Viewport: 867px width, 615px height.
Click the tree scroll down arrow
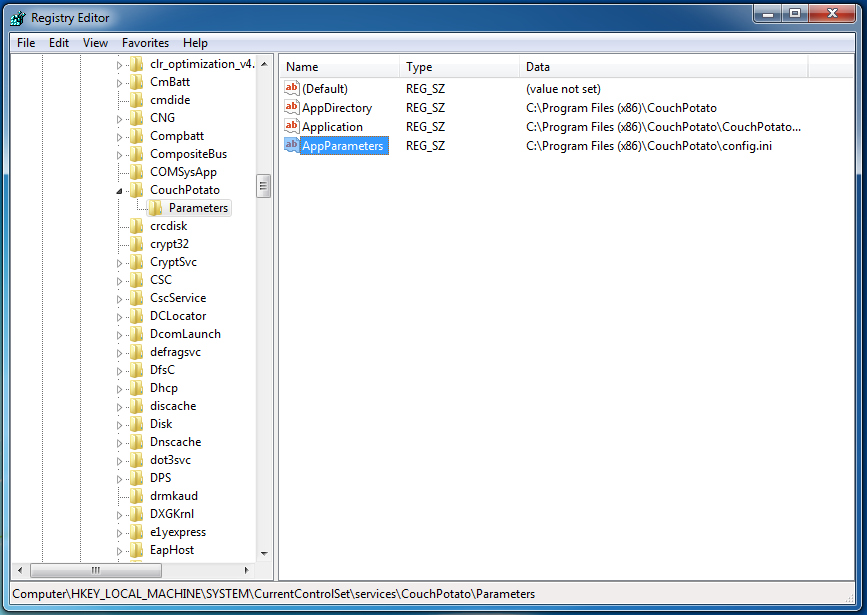(264, 553)
